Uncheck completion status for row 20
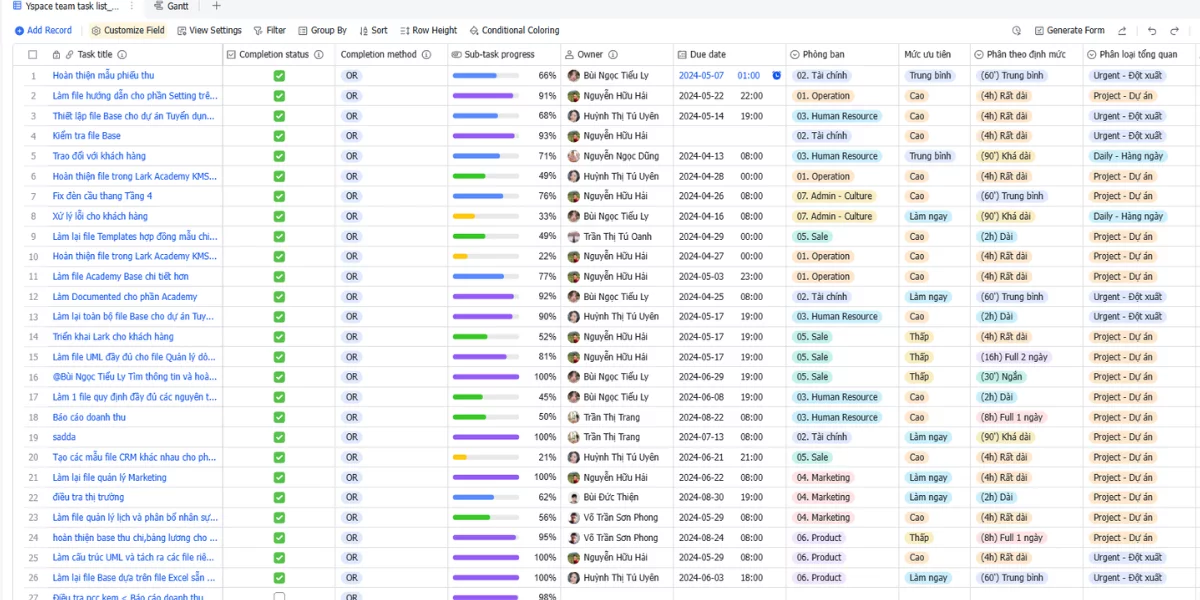 tap(279, 457)
